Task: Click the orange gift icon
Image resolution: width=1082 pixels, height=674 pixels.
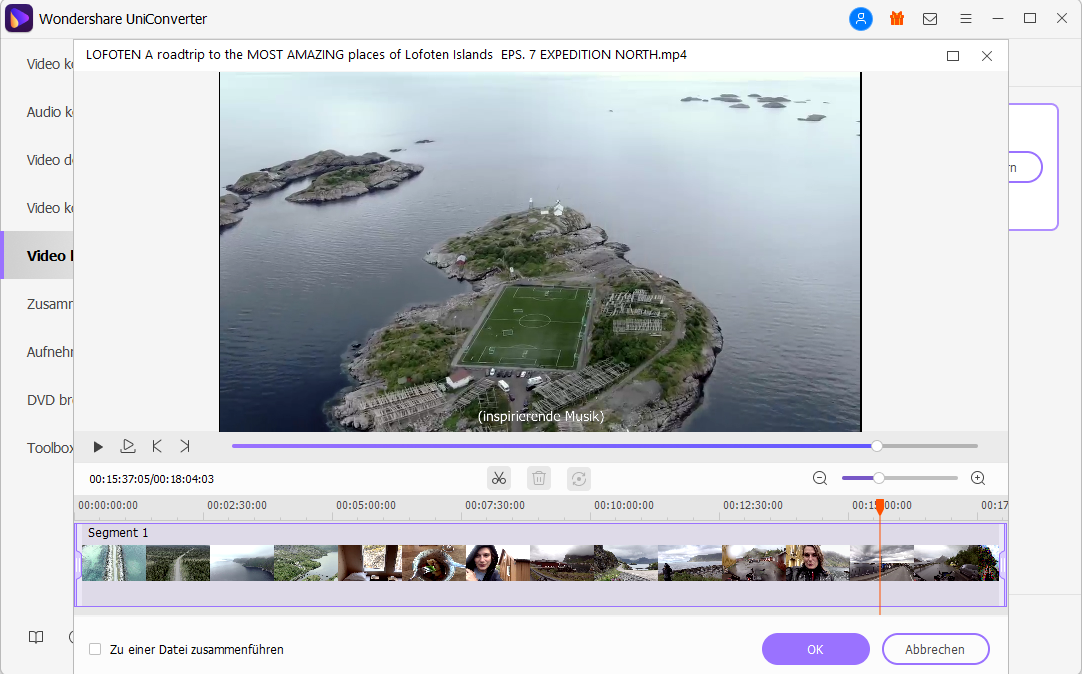Action: (x=896, y=18)
